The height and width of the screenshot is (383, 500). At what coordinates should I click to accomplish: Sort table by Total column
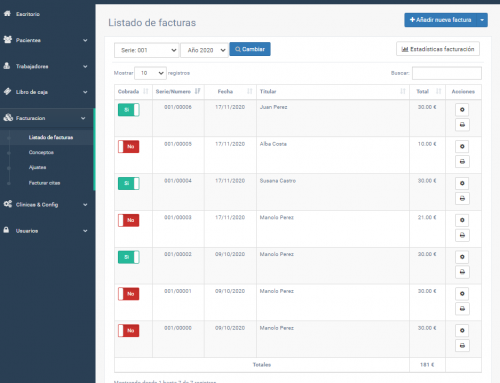coord(427,92)
